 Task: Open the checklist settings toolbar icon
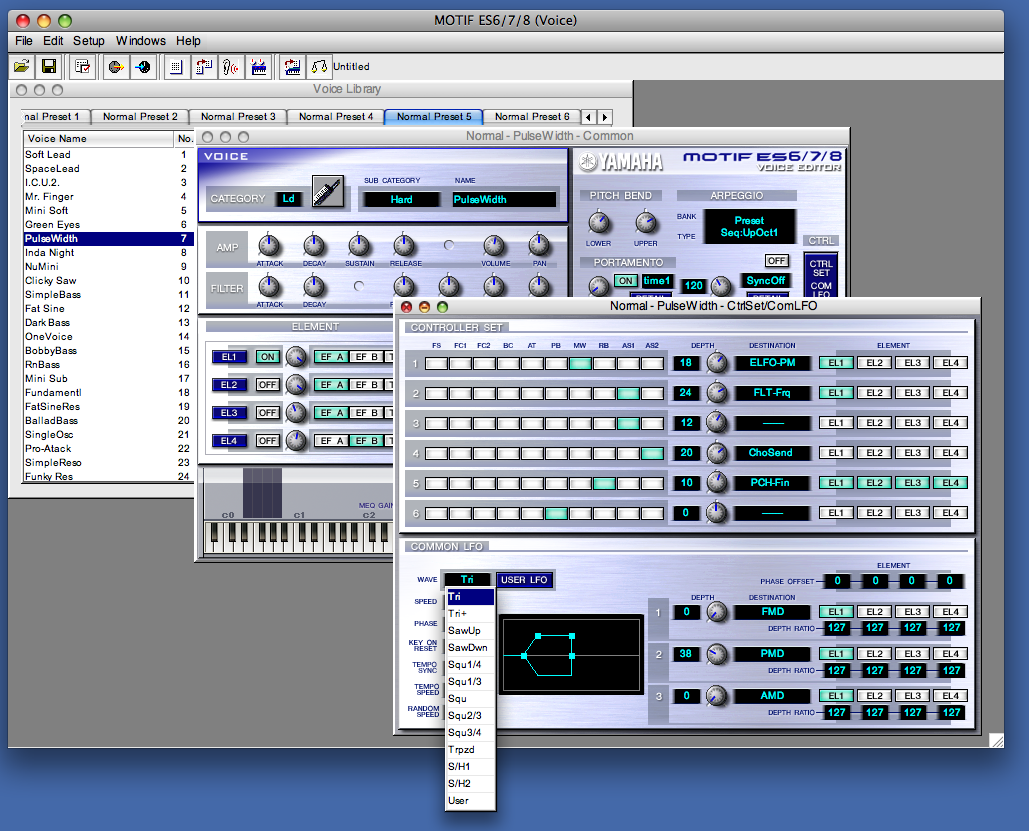83,66
